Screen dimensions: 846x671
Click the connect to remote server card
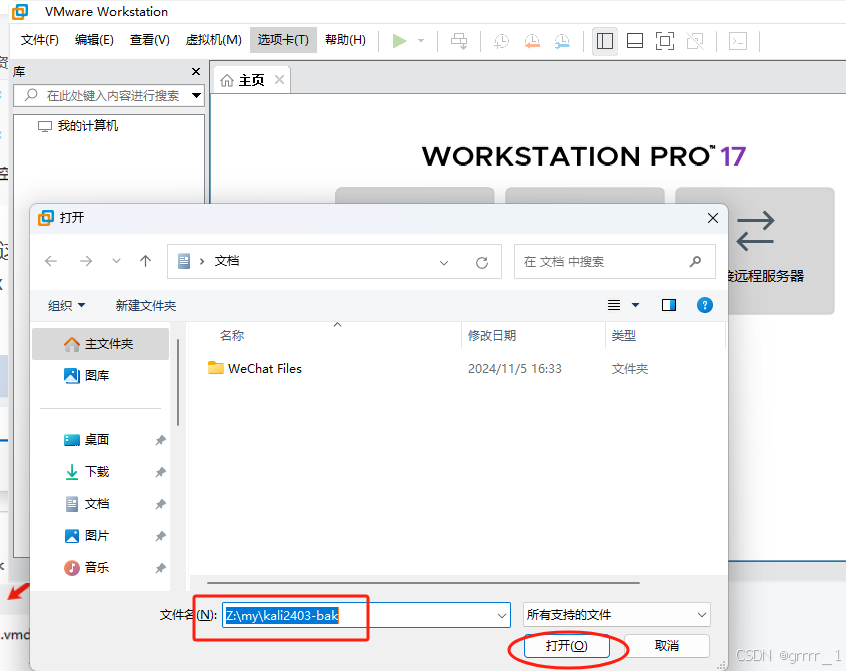coord(781,251)
